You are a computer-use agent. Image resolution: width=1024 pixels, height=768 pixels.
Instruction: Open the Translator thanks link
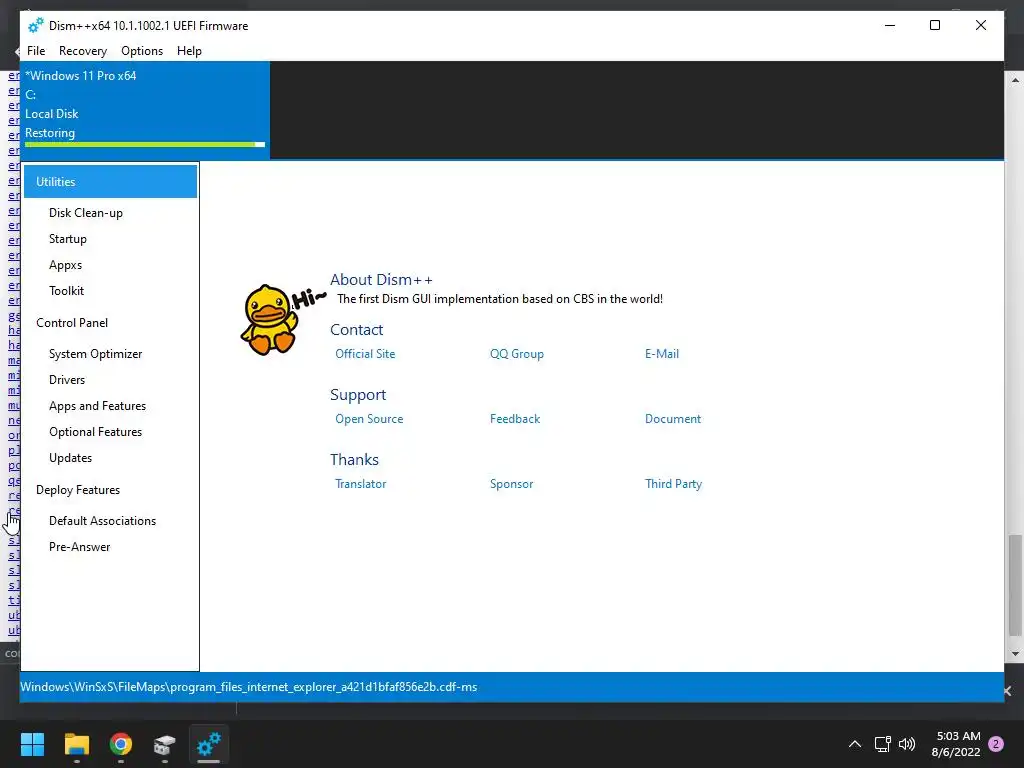(x=360, y=484)
